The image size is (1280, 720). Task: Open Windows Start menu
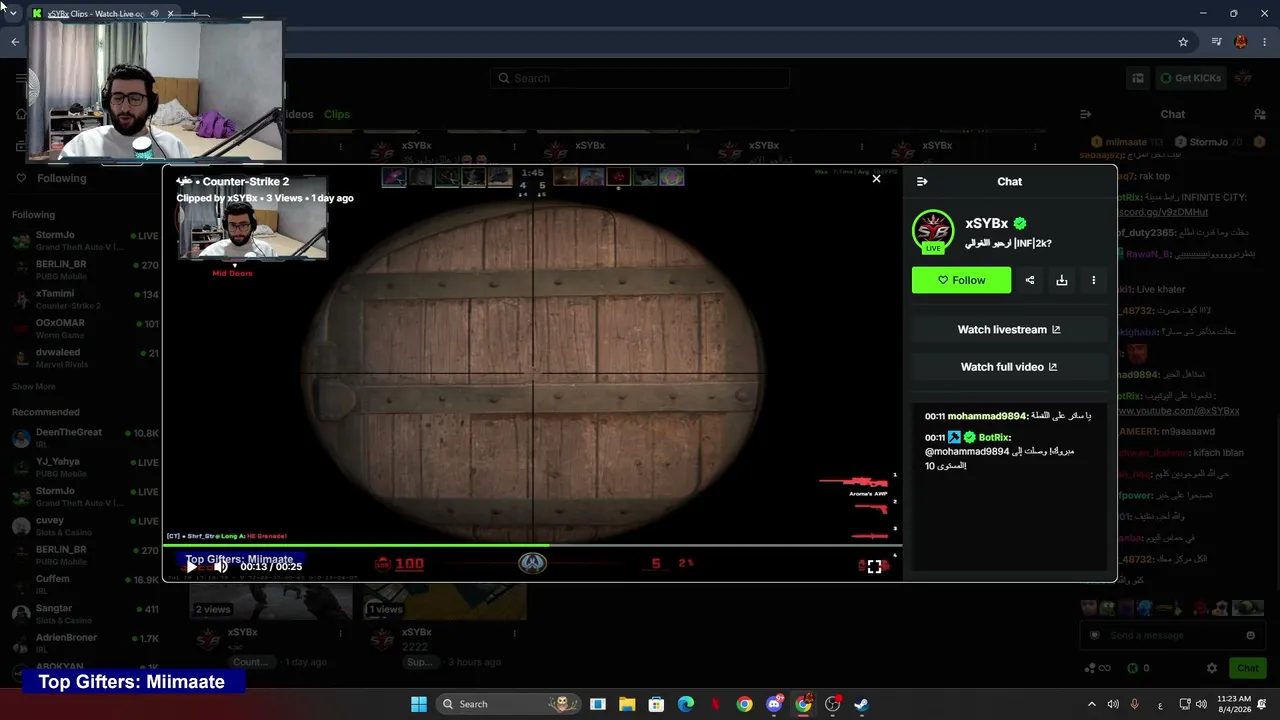[x=419, y=704]
